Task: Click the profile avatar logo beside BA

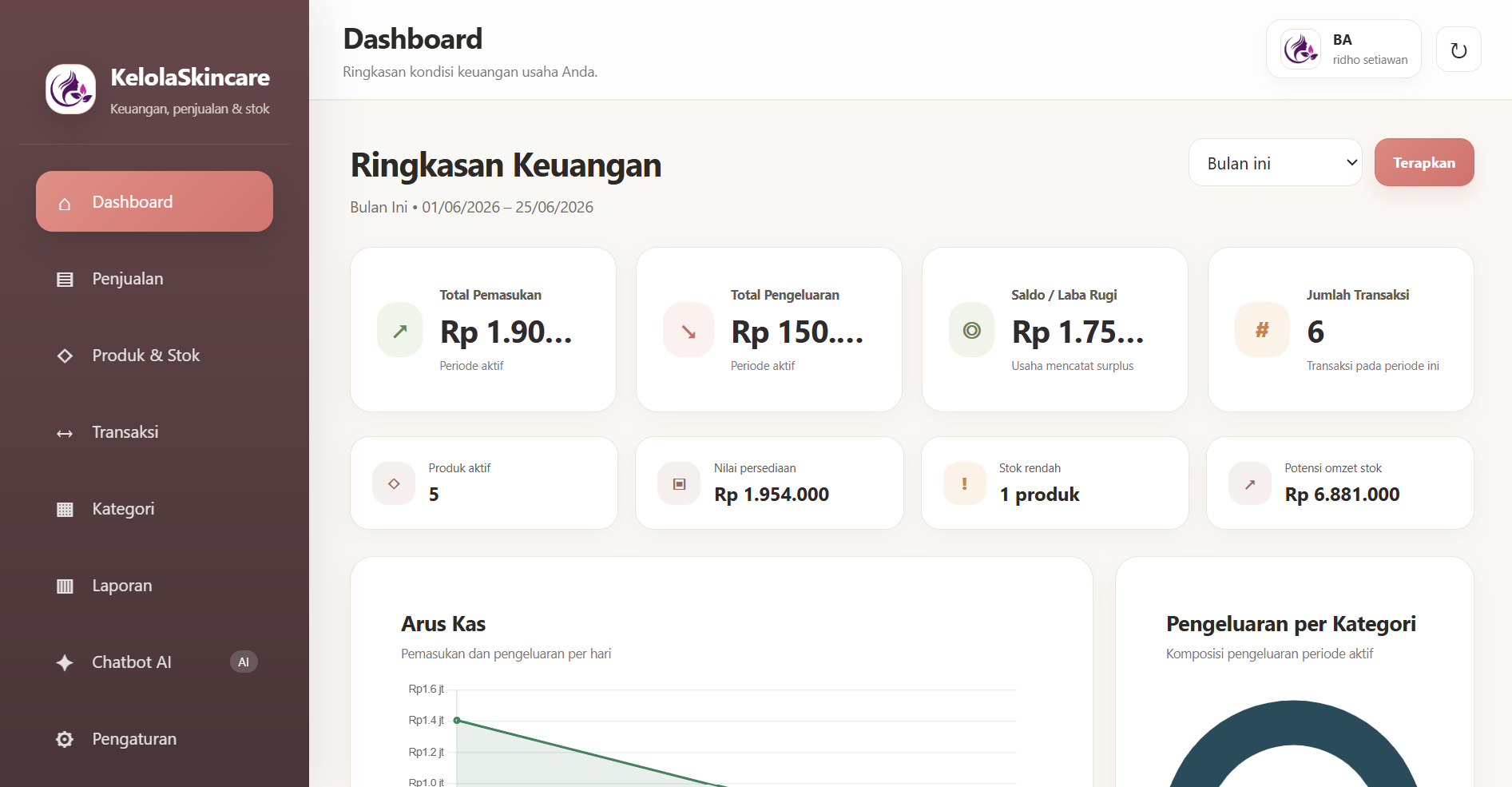Action: pos(1300,50)
